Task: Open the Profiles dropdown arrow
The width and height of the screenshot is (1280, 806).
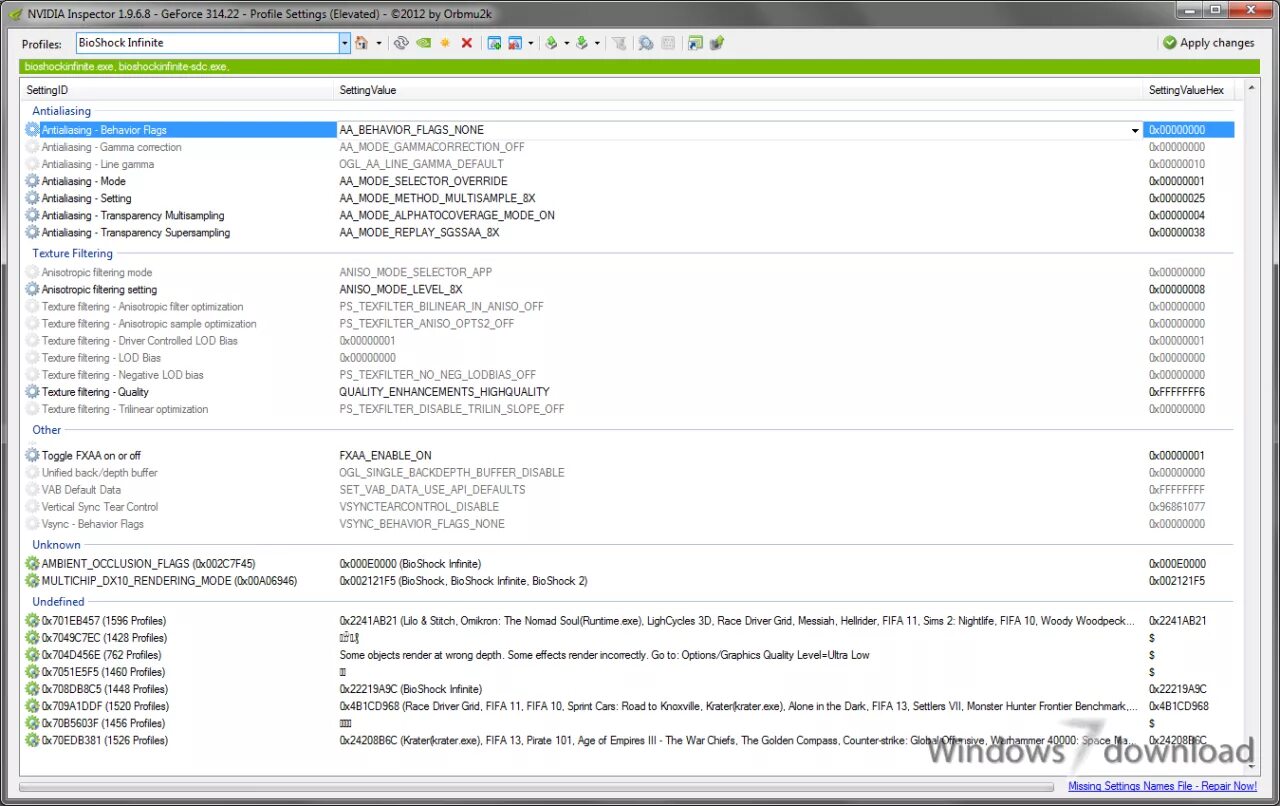Action: (x=345, y=43)
